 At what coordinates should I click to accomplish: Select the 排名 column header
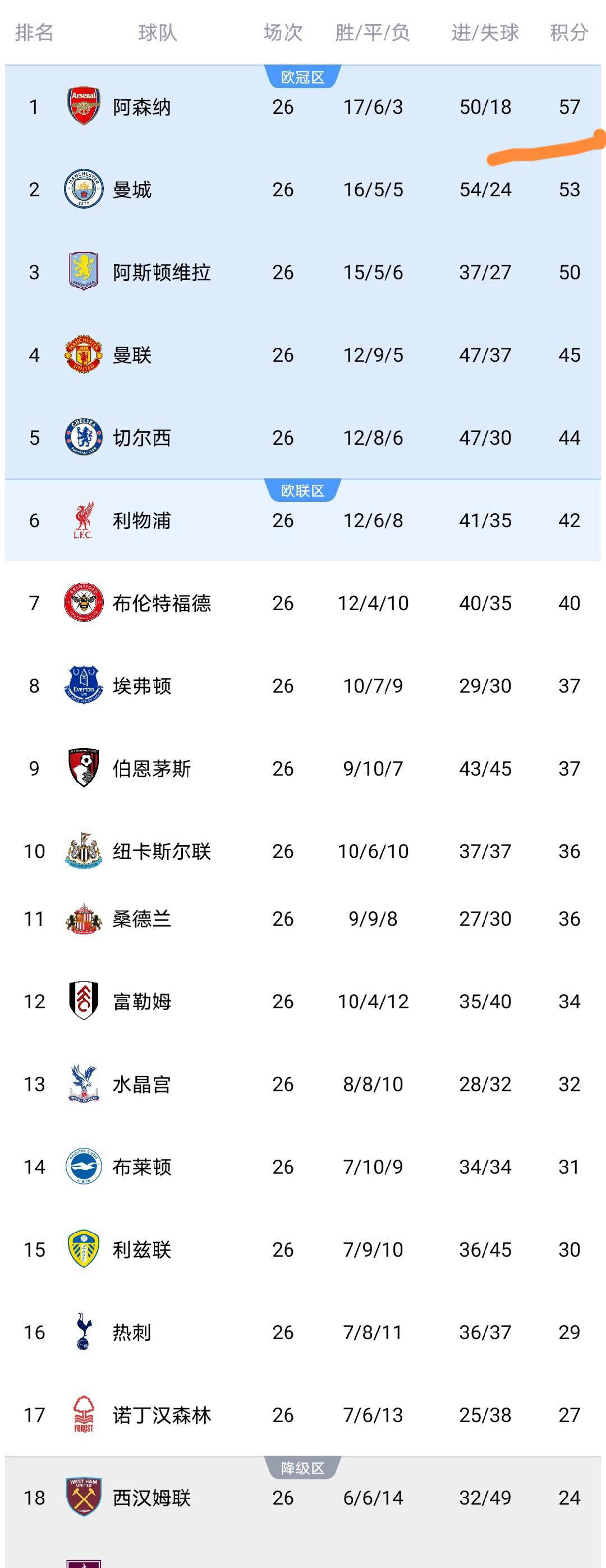[34, 33]
